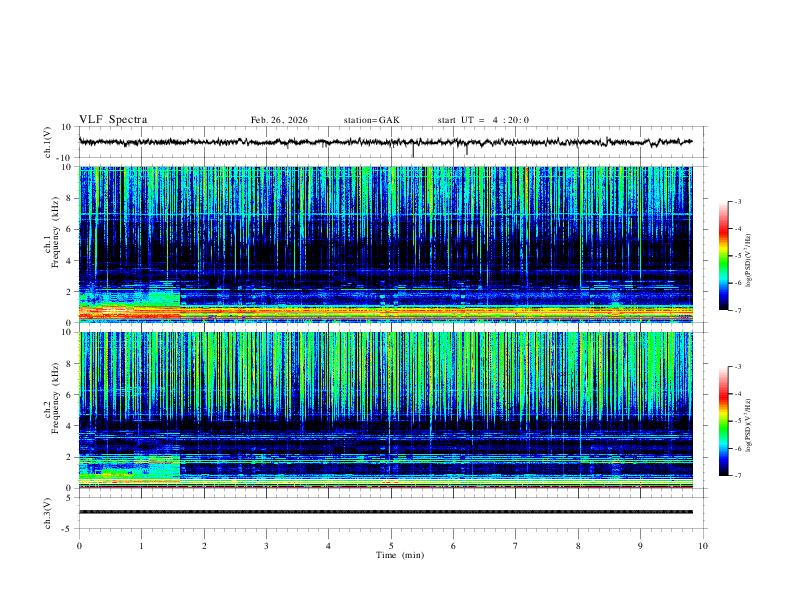Click the ch.1 waveform trace panel

tap(393, 142)
